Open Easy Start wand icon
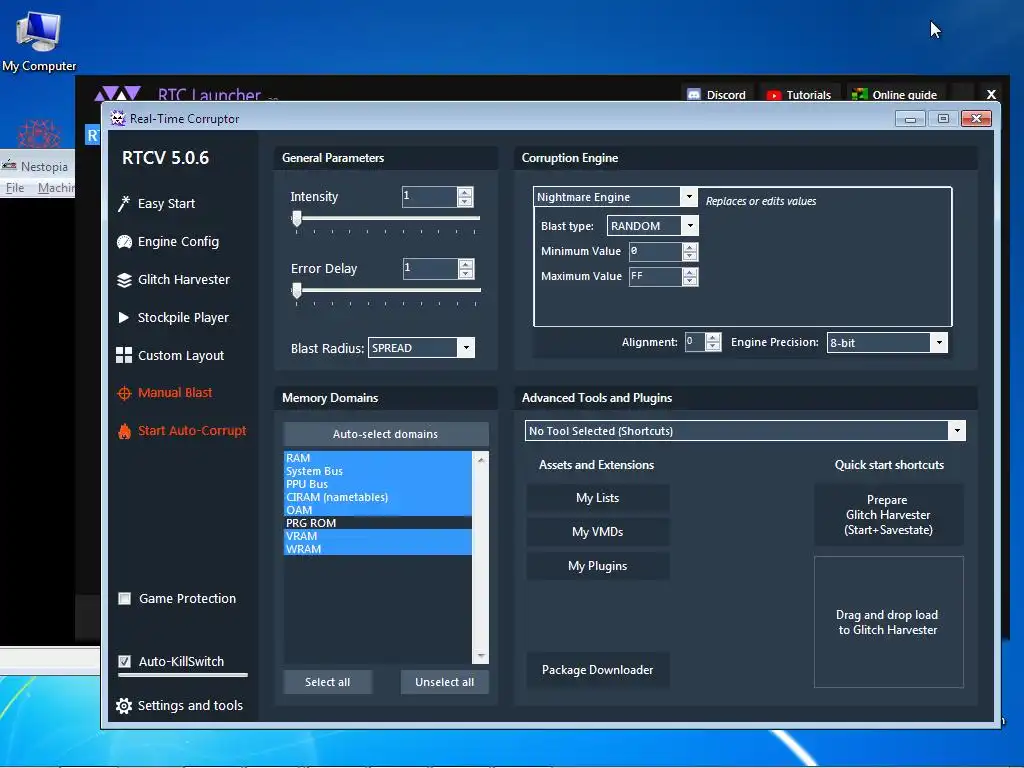1024x768 pixels. (123, 204)
